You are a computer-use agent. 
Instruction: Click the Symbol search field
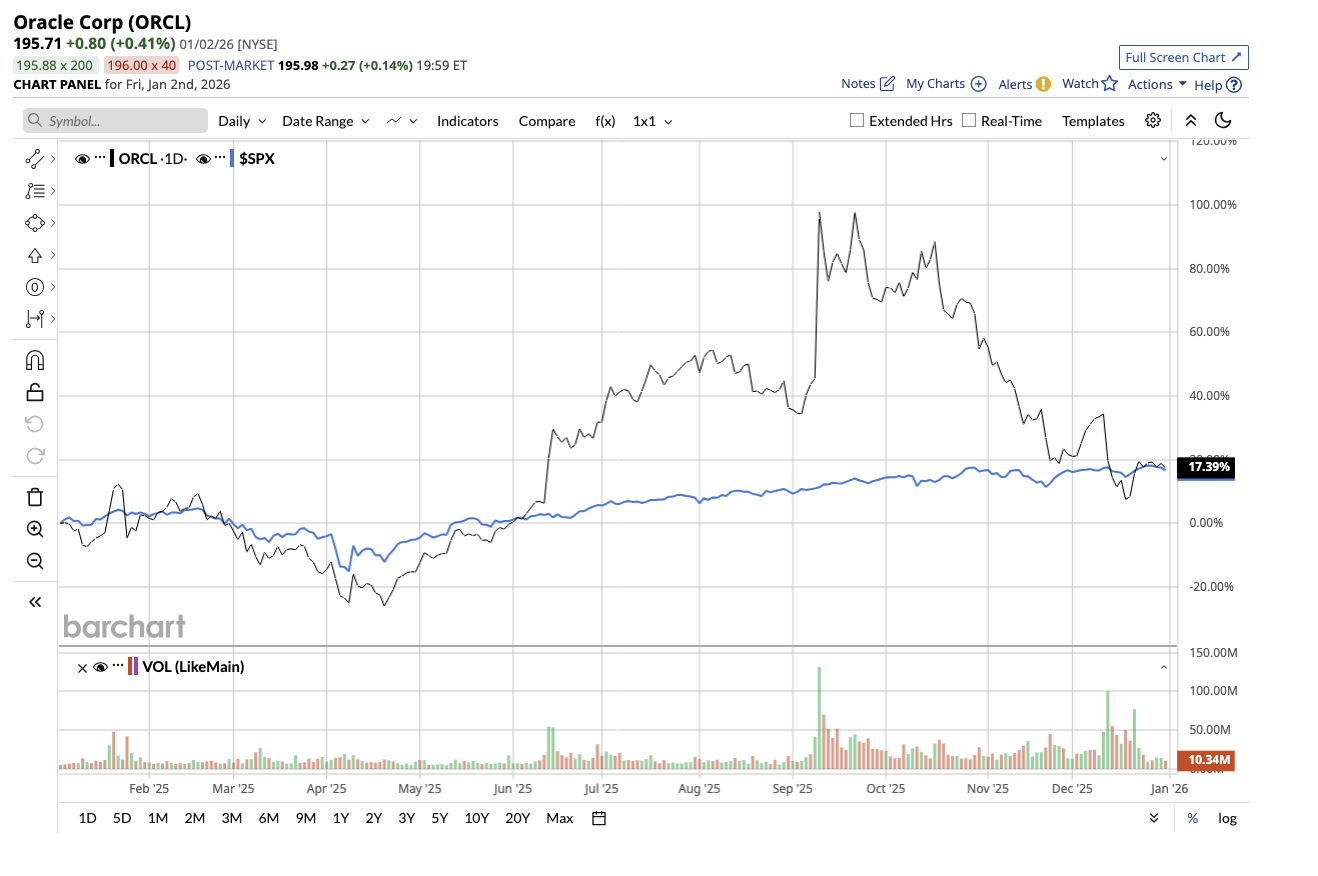(116, 121)
